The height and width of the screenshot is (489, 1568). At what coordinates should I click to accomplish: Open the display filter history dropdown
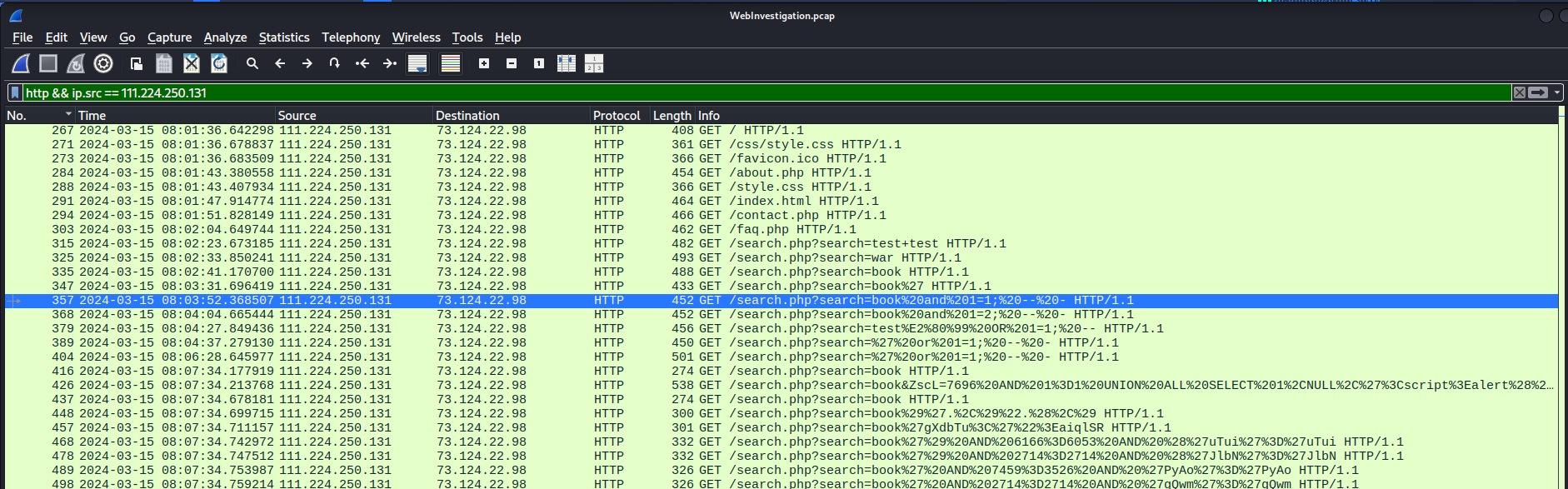tap(1556, 92)
